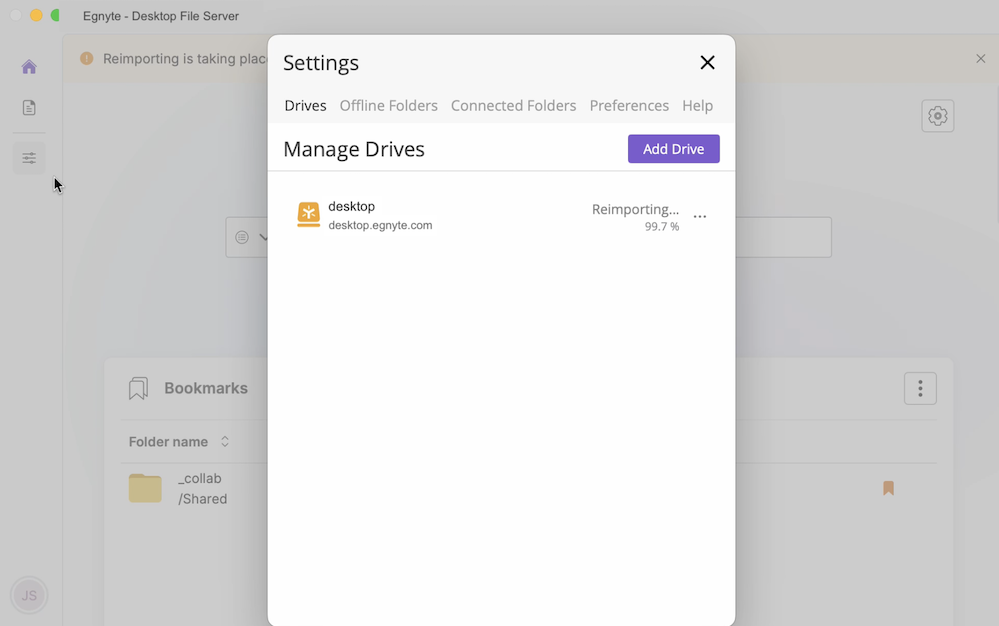The height and width of the screenshot is (626, 999).
Task: Switch to the Connected Folders tab
Action: coord(514,106)
